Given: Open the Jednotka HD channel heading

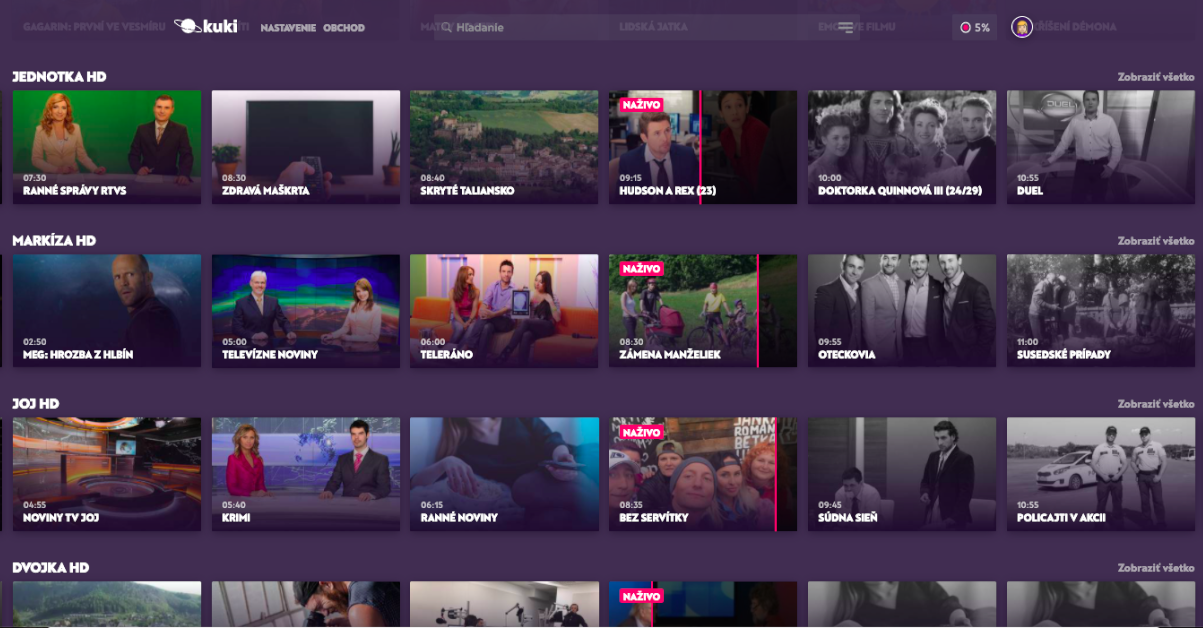Looking at the screenshot, I should point(59,77).
